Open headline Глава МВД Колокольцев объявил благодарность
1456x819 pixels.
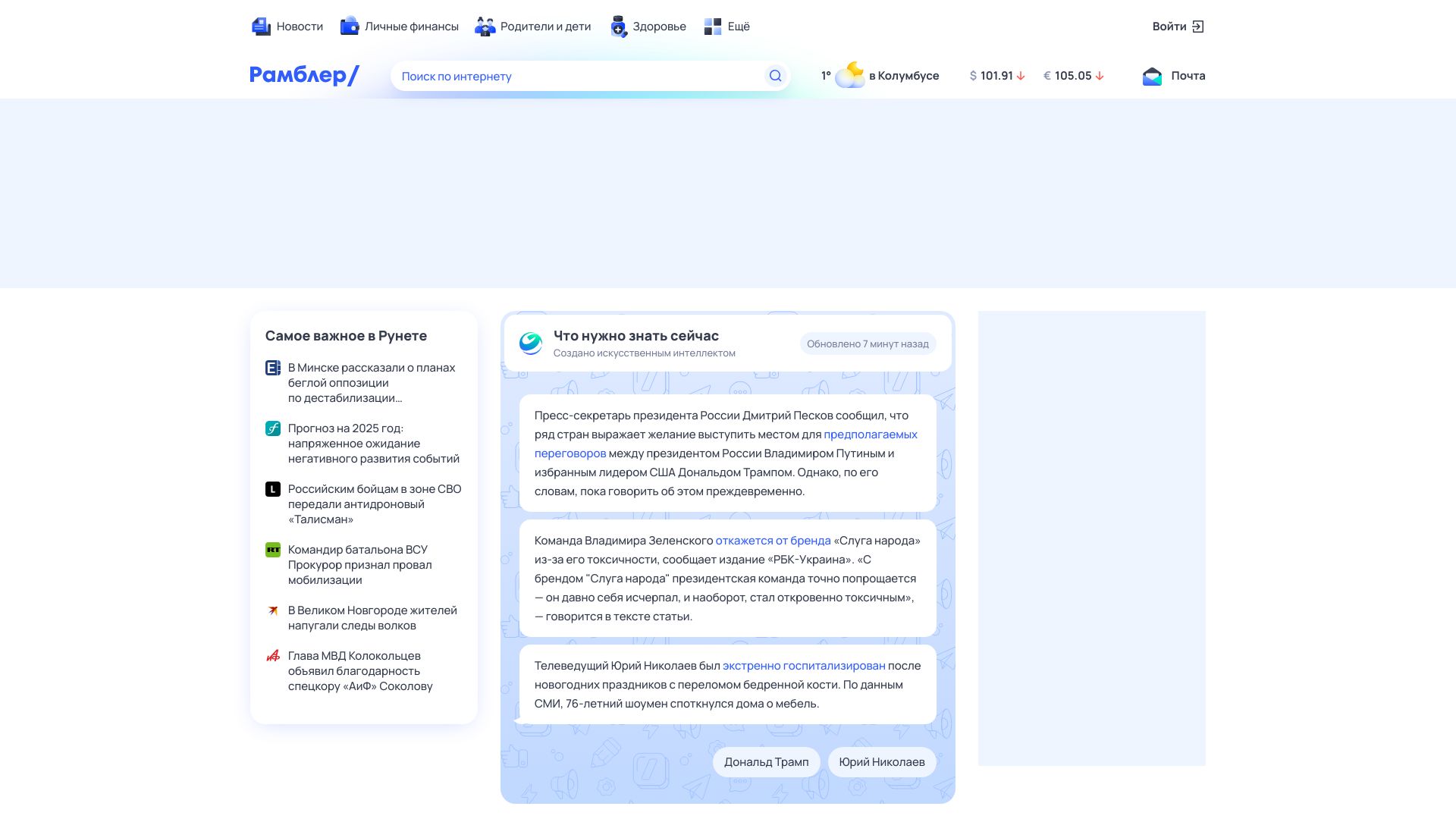(x=360, y=671)
